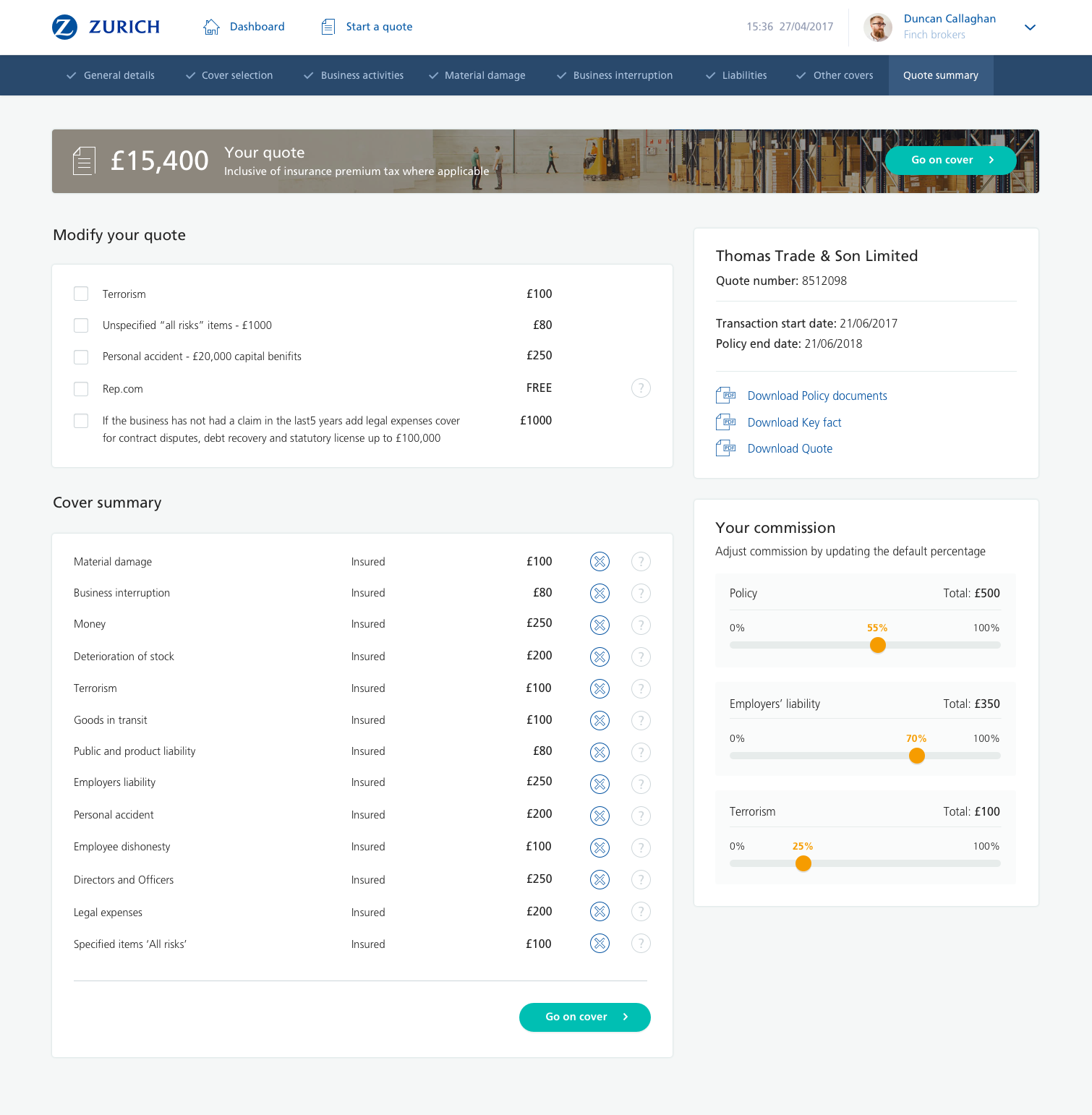Image resolution: width=1092 pixels, height=1115 pixels.
Task: Show help for Legal expenses
Action: [x=641, y=911]
